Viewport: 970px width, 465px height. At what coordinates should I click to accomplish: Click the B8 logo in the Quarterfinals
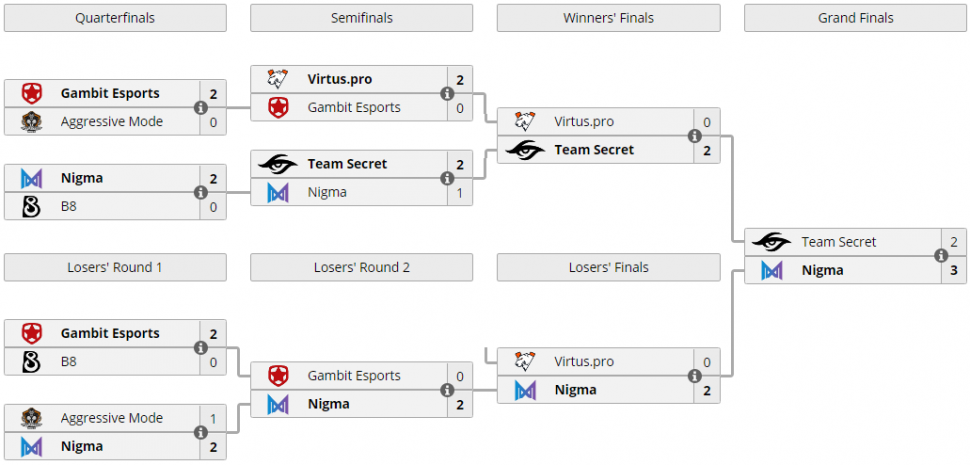tap(31, 207)
